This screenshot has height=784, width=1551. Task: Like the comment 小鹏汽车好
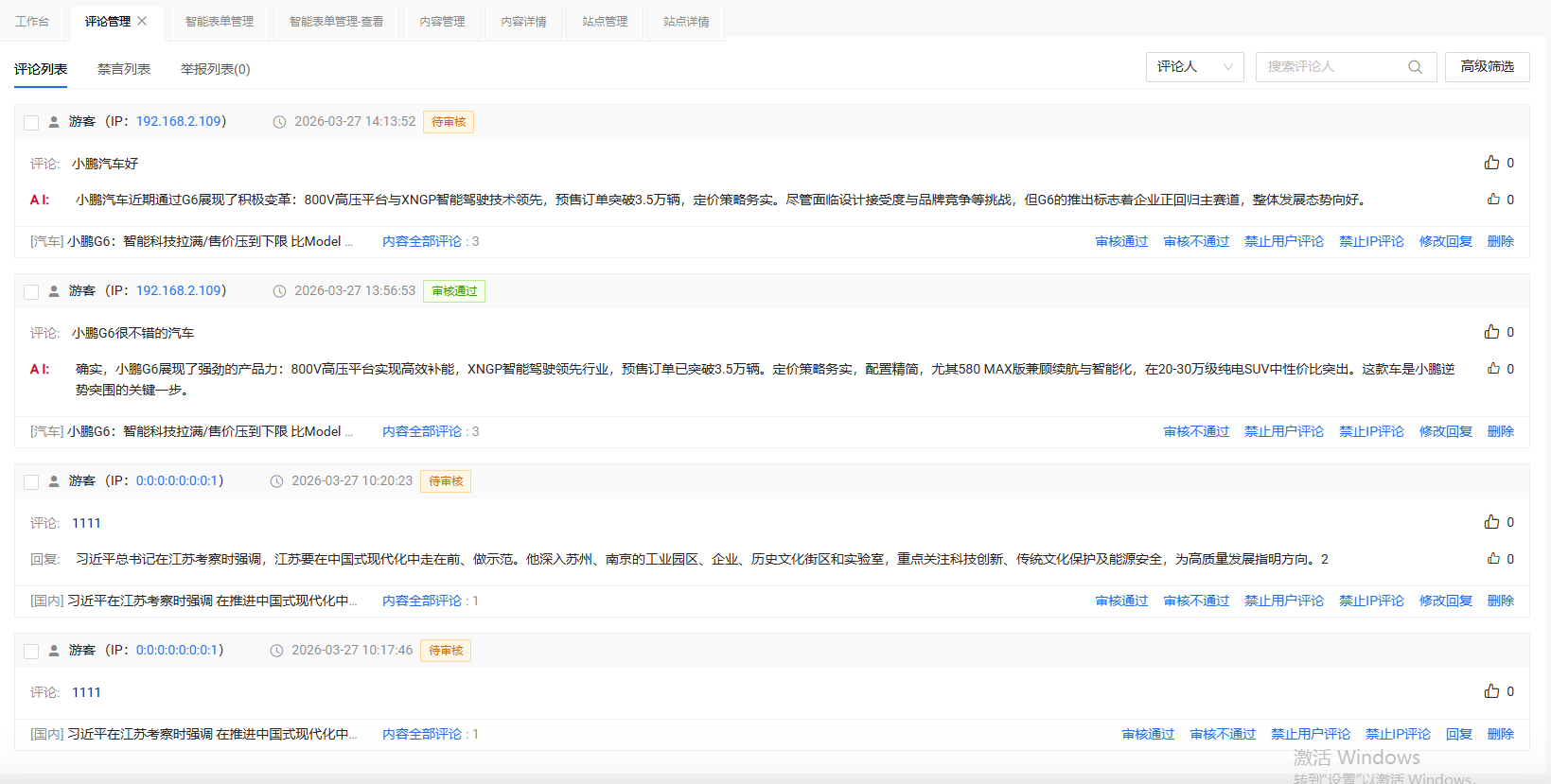1491,163
